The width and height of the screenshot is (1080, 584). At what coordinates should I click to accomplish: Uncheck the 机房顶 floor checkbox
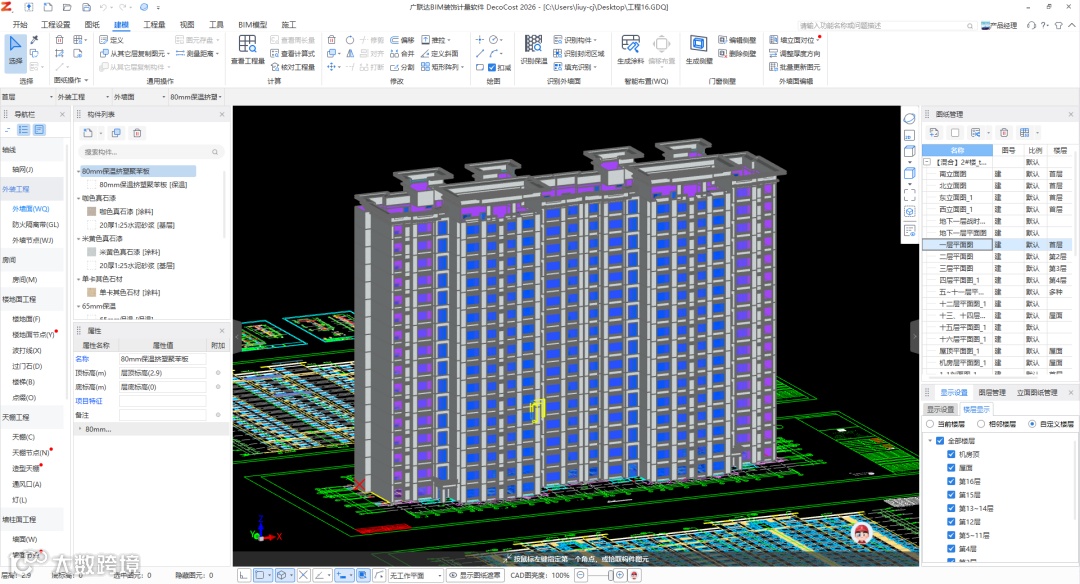pos(951,455)
